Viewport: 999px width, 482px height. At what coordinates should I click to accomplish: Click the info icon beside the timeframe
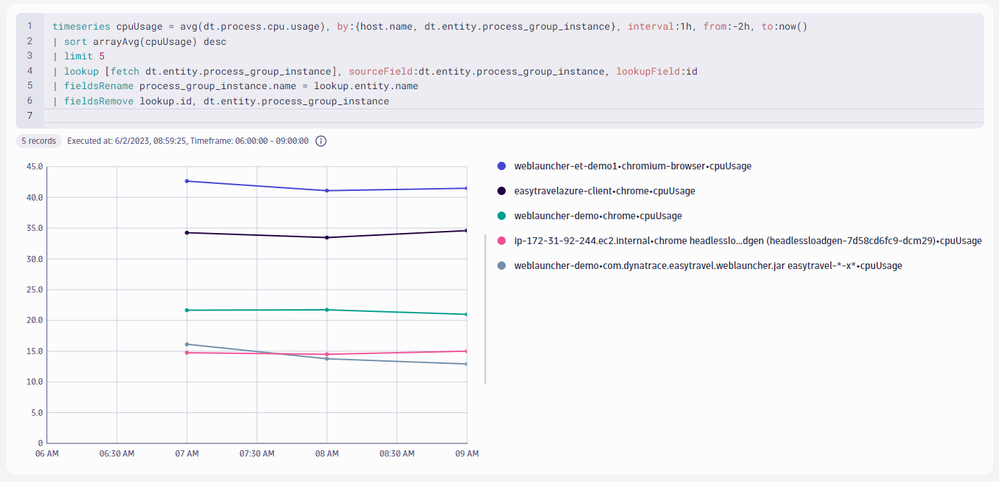(321, 141)
